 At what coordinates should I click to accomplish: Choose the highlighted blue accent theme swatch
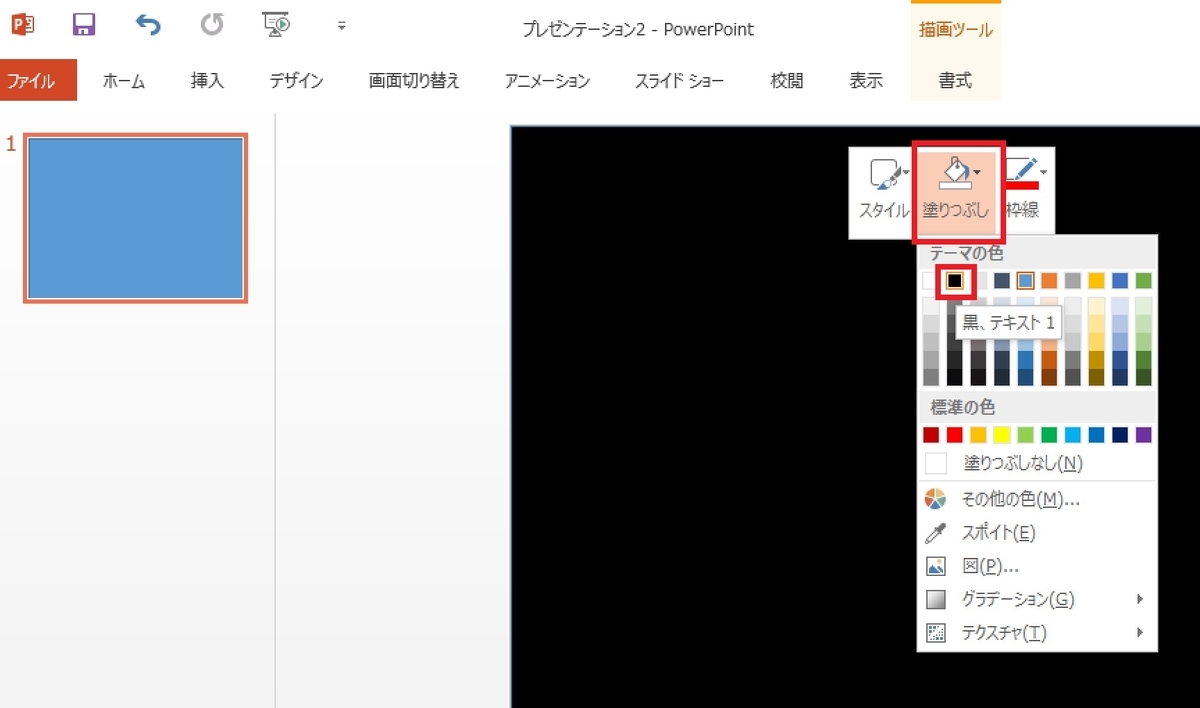(x=1025, y=281)
